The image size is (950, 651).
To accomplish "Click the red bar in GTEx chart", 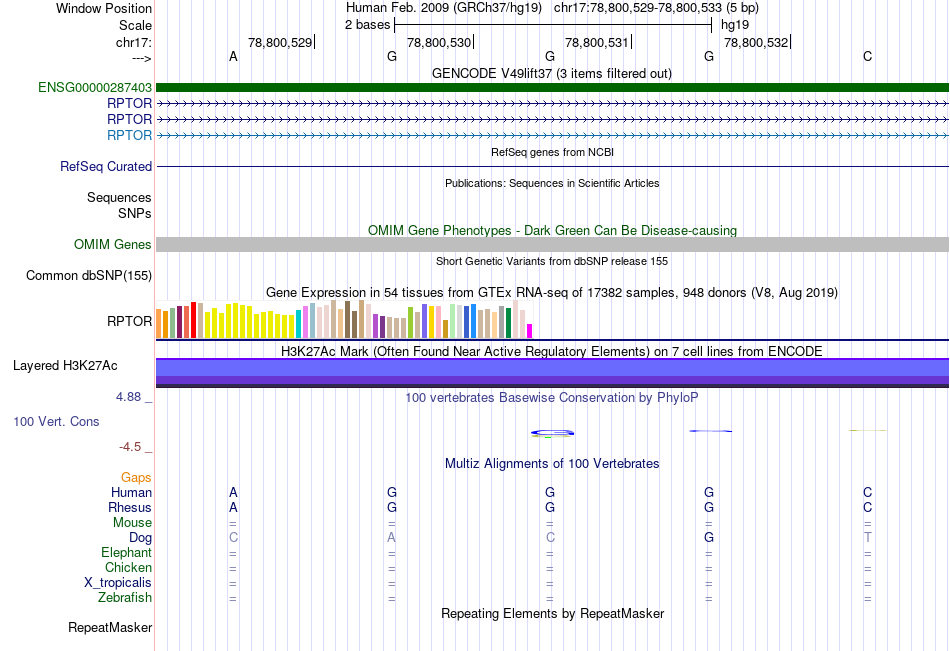I will click(x=193, y=320).
